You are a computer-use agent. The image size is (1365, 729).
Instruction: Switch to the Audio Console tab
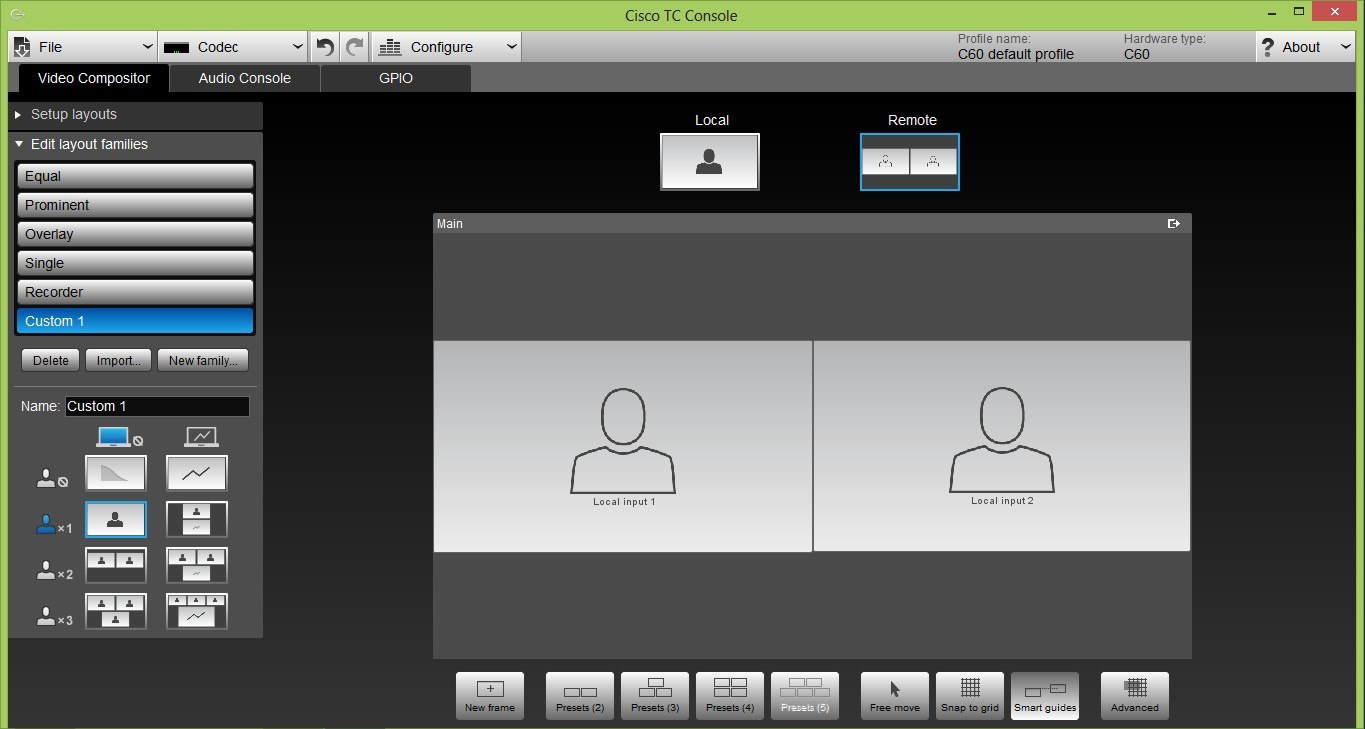coord(244,78)
